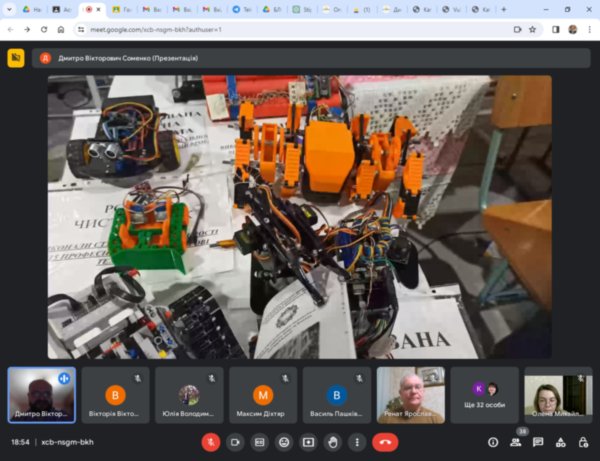Click the yellow presentation icon at top left
The width and height of the screenshot is (600, 461).
(16, 58)
